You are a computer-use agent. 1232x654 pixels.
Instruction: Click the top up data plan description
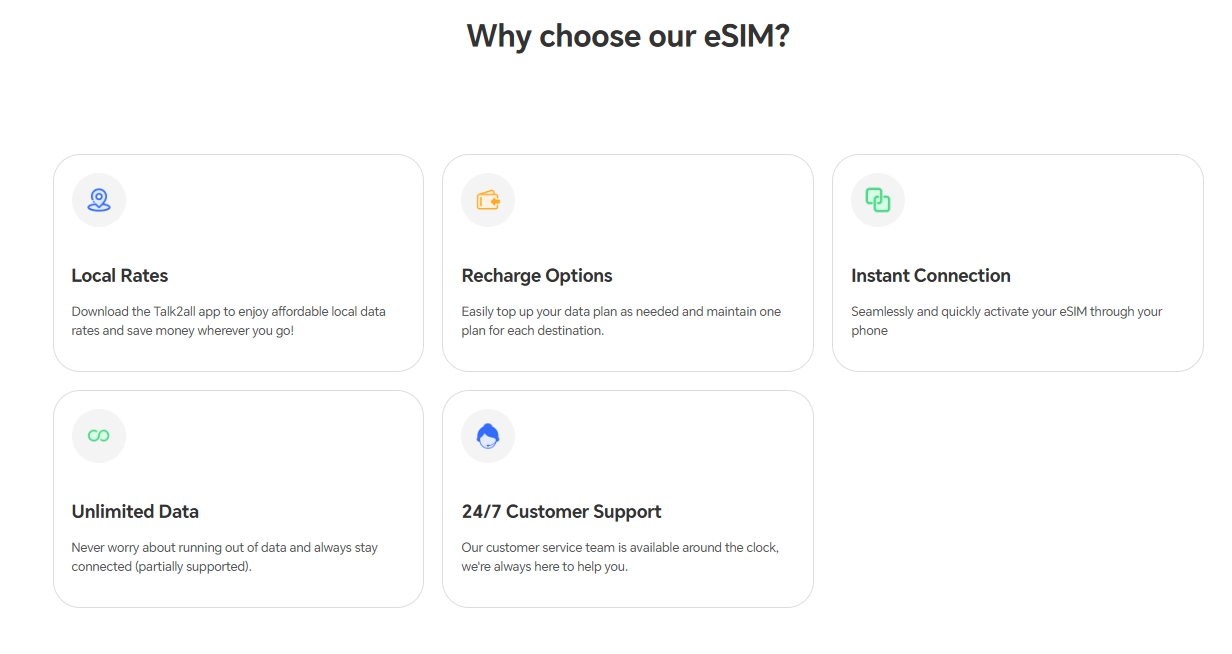621,312
